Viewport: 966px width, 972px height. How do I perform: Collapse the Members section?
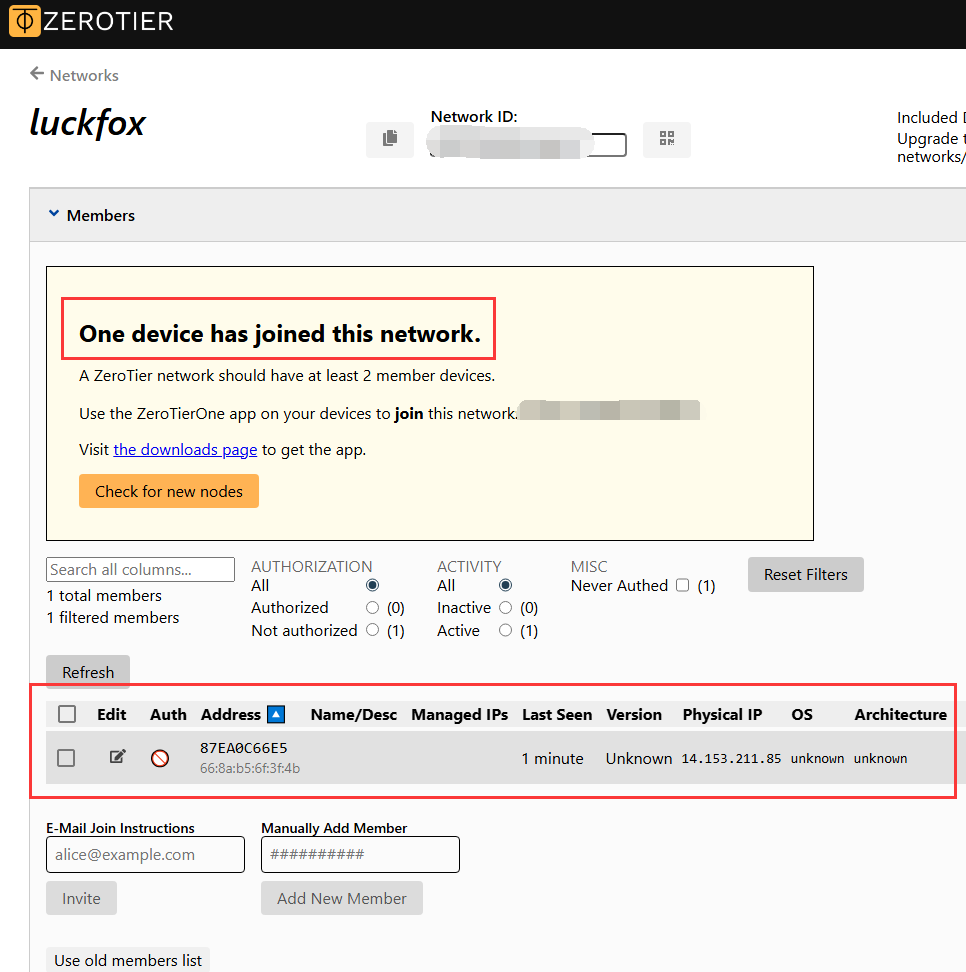point(54,214)
